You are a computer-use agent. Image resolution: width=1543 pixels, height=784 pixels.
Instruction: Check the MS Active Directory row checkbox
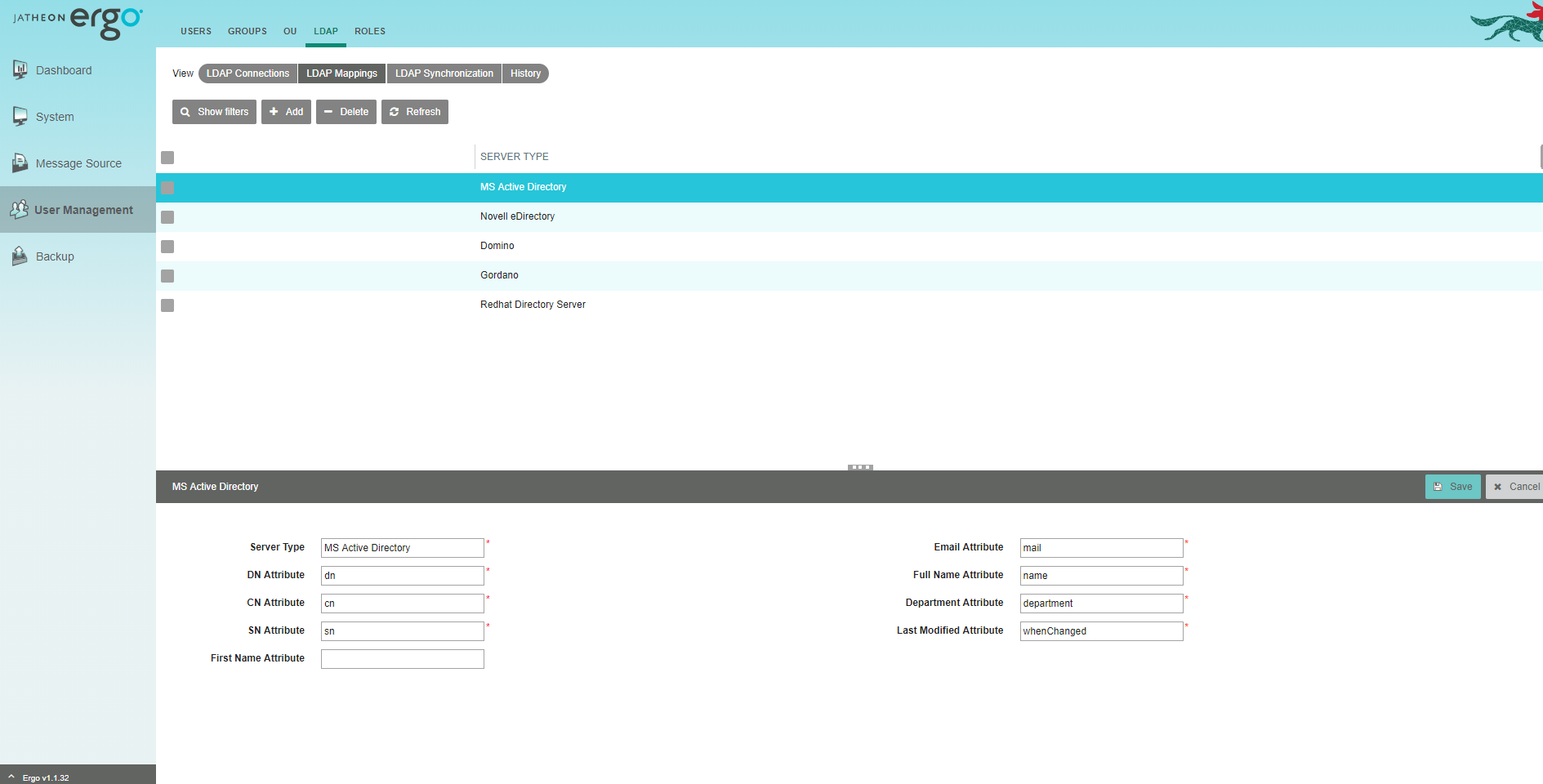click(167, 188)
